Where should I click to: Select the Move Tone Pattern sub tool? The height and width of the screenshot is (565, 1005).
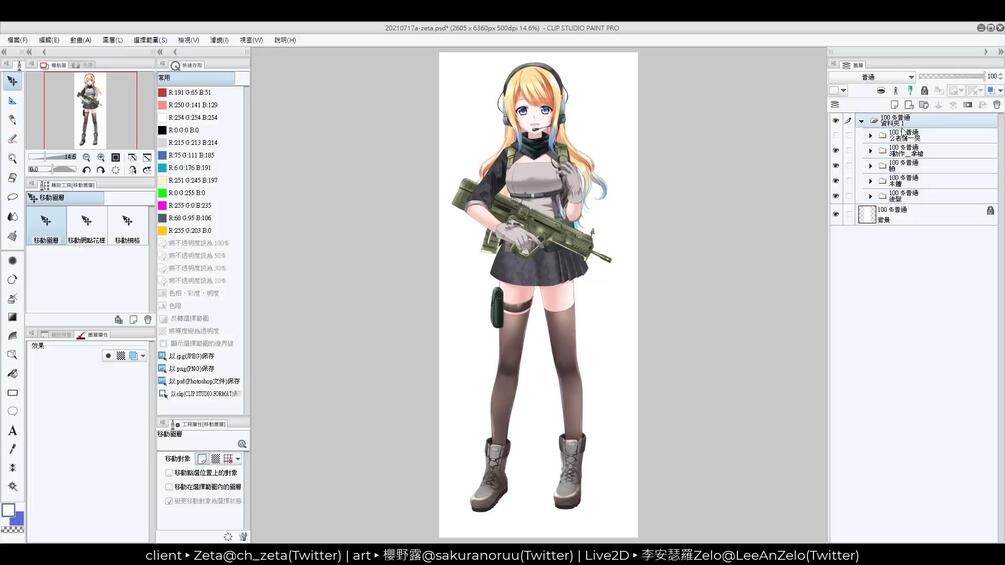point(87,225)
